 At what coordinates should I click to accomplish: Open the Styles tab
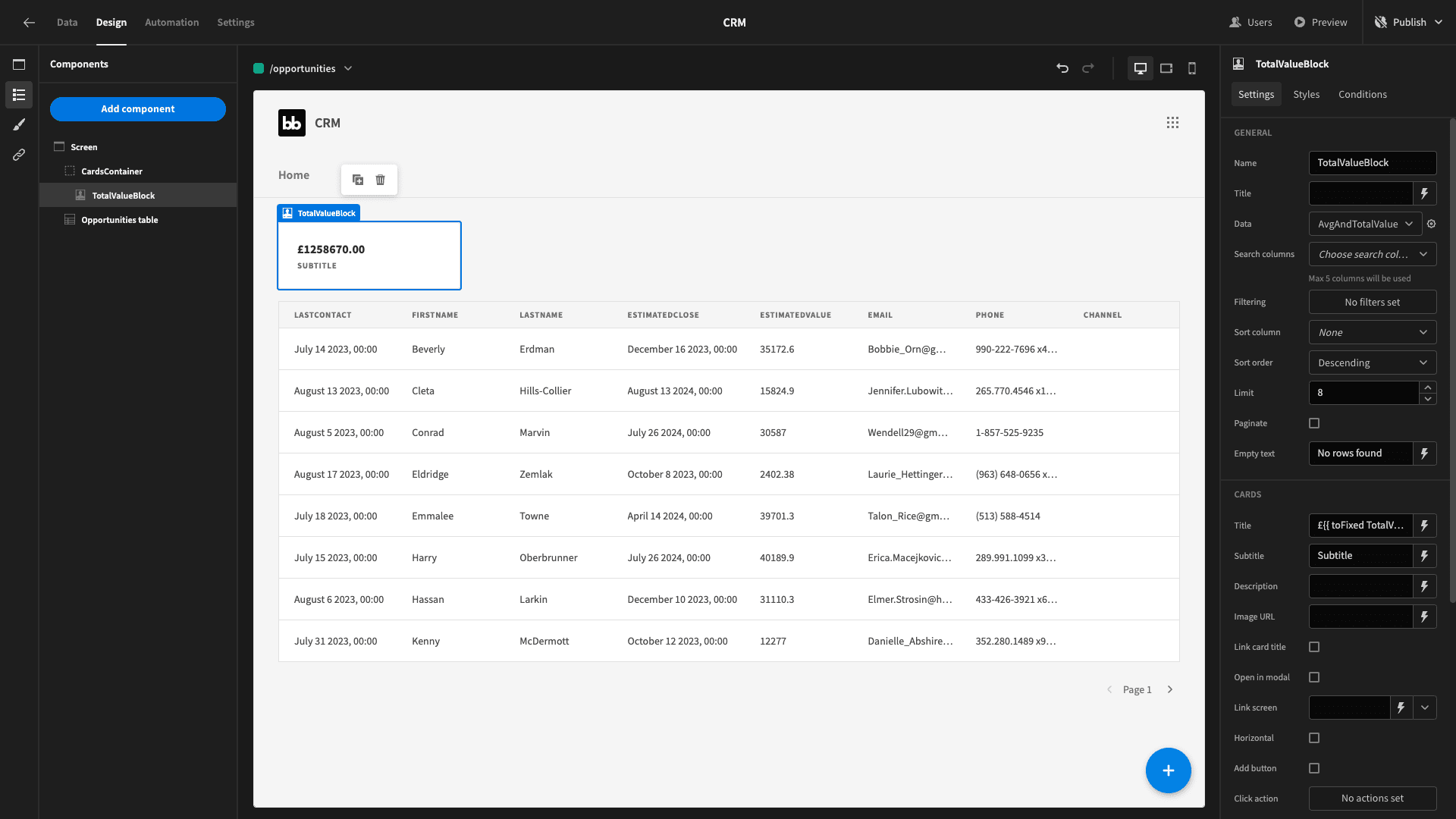(1306, 94)
